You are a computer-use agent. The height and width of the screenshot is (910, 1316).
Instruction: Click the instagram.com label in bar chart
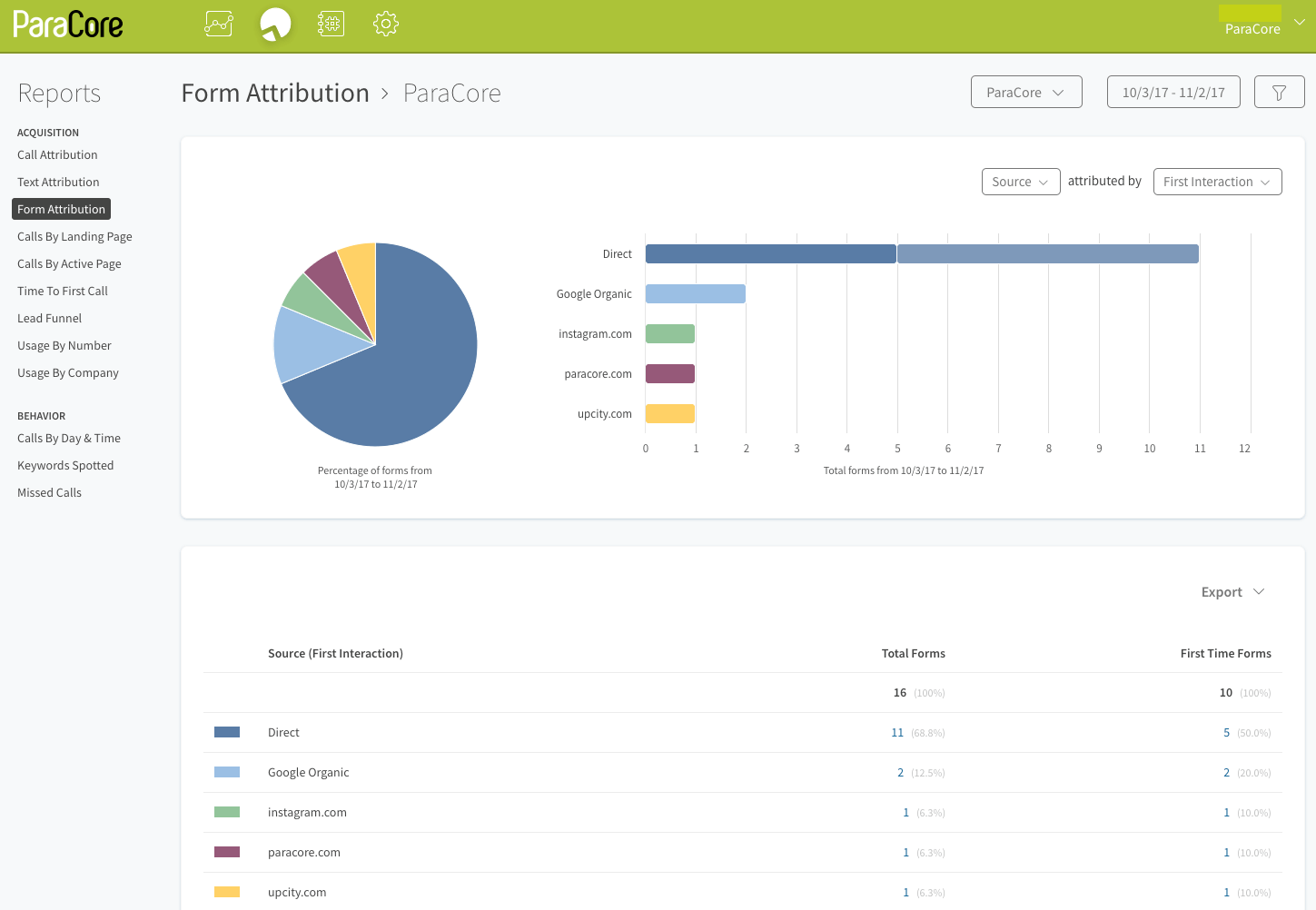point(595,334)
